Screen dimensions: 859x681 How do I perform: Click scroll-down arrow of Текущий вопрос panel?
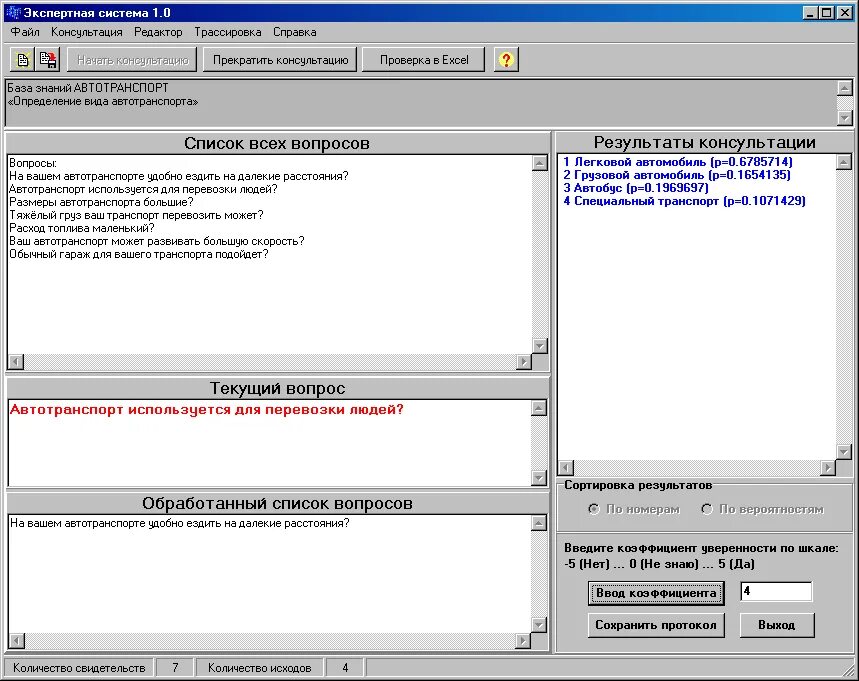(539, 478)
